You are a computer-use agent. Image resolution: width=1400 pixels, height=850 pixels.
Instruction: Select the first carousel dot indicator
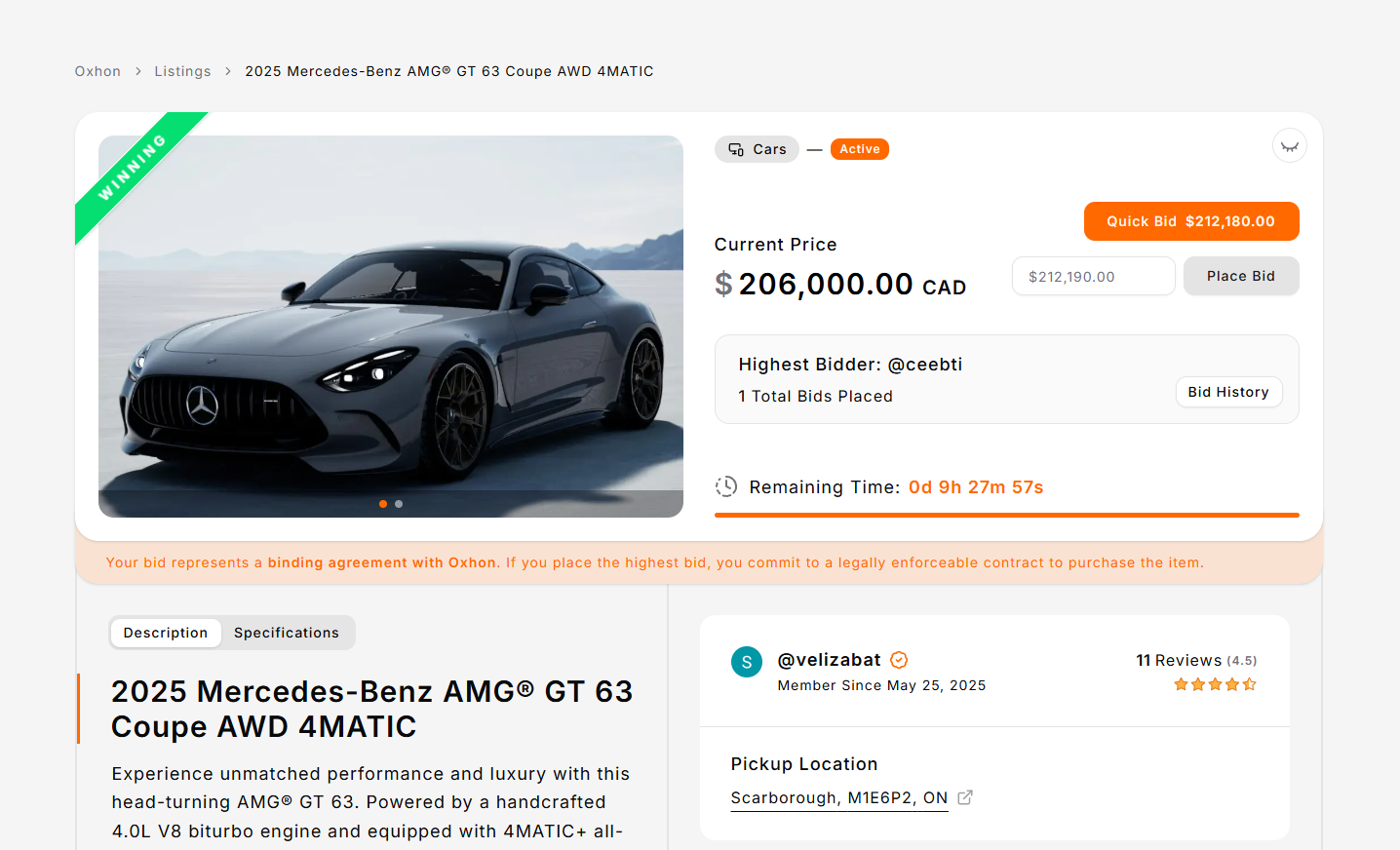[x=383, y=504]
